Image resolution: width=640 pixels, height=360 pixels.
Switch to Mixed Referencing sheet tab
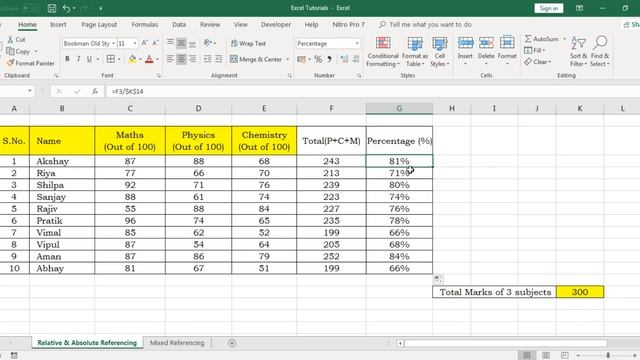(177, 343)
